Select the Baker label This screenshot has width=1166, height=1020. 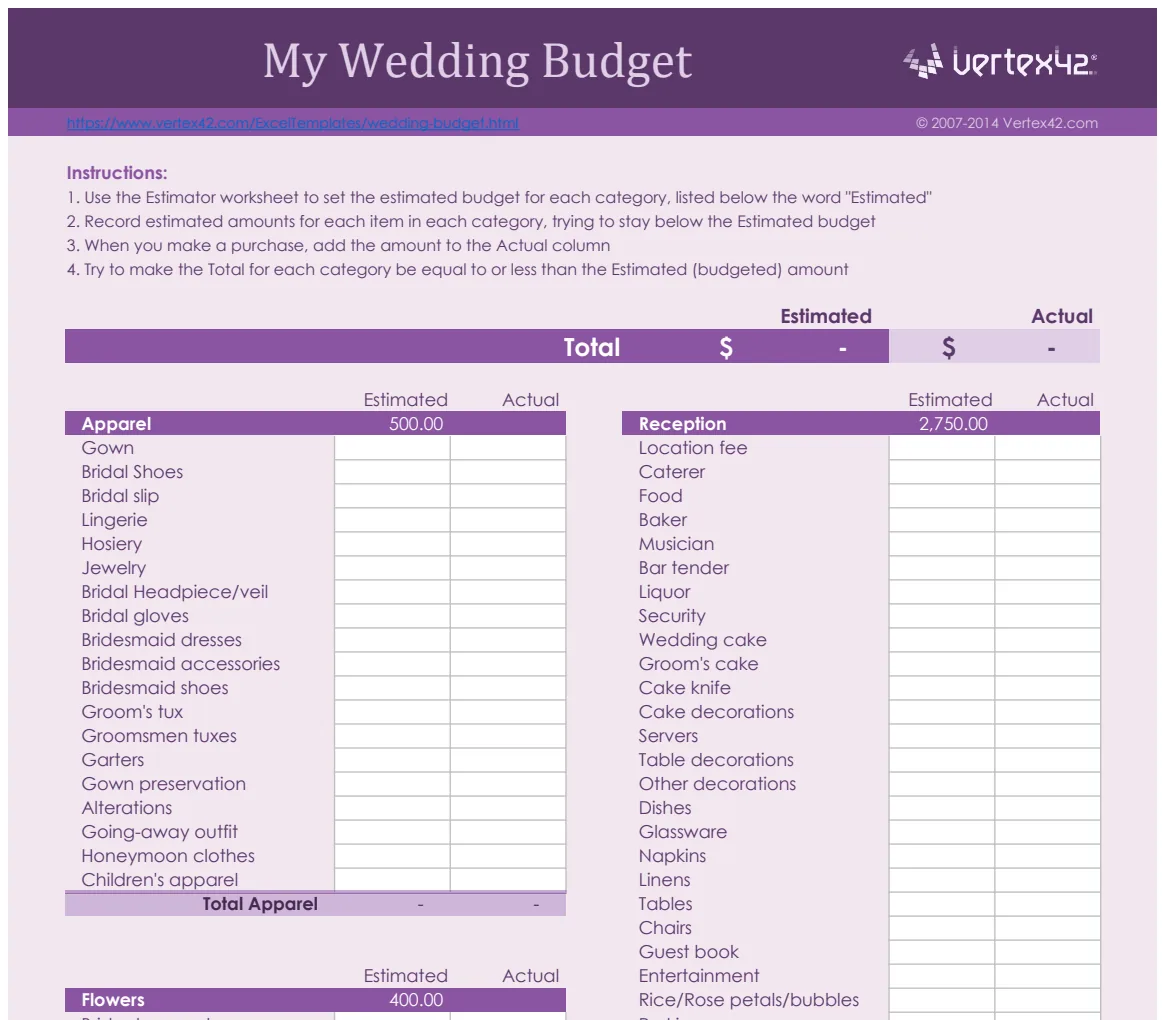tap(663, 520)
